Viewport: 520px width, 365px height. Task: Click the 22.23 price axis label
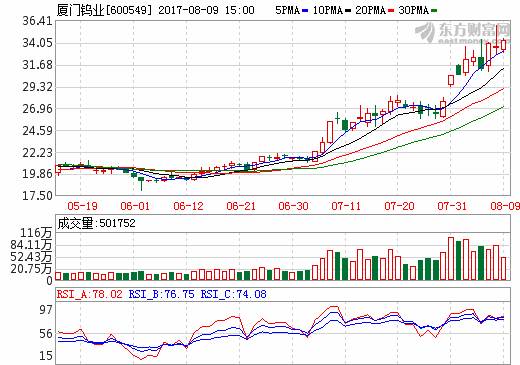[x=37, y=152]
